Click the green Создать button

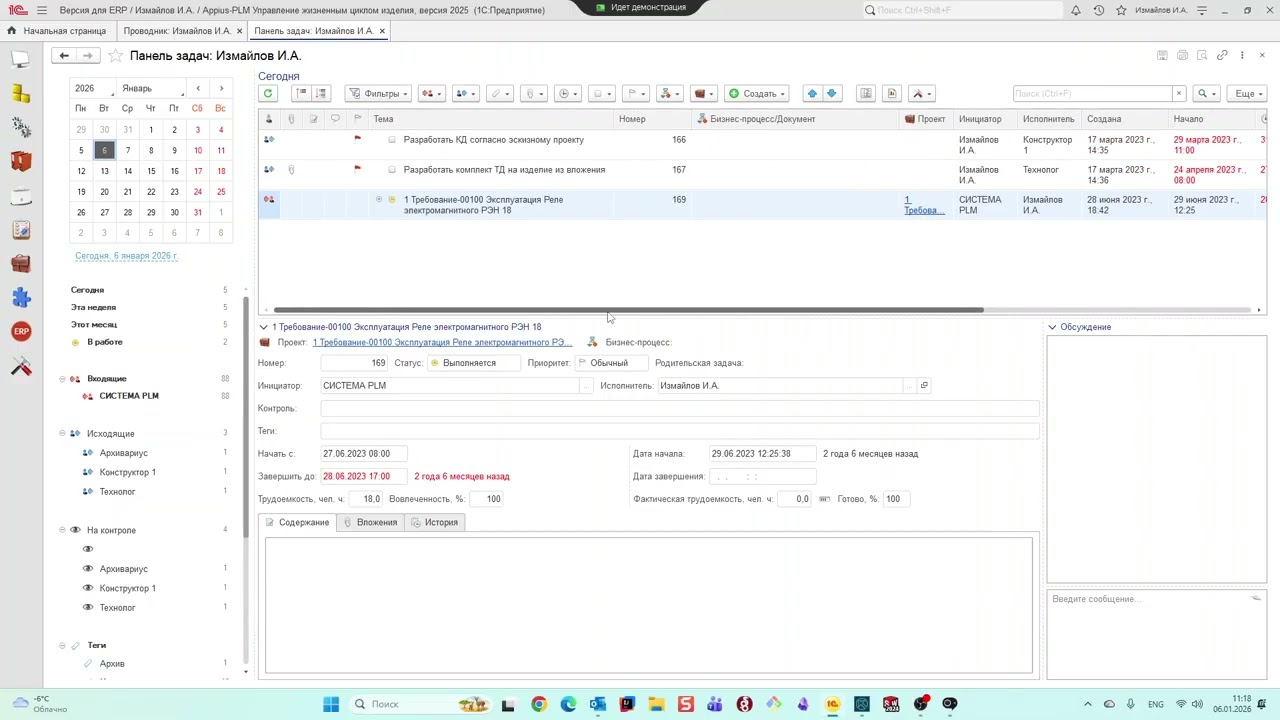757,93
